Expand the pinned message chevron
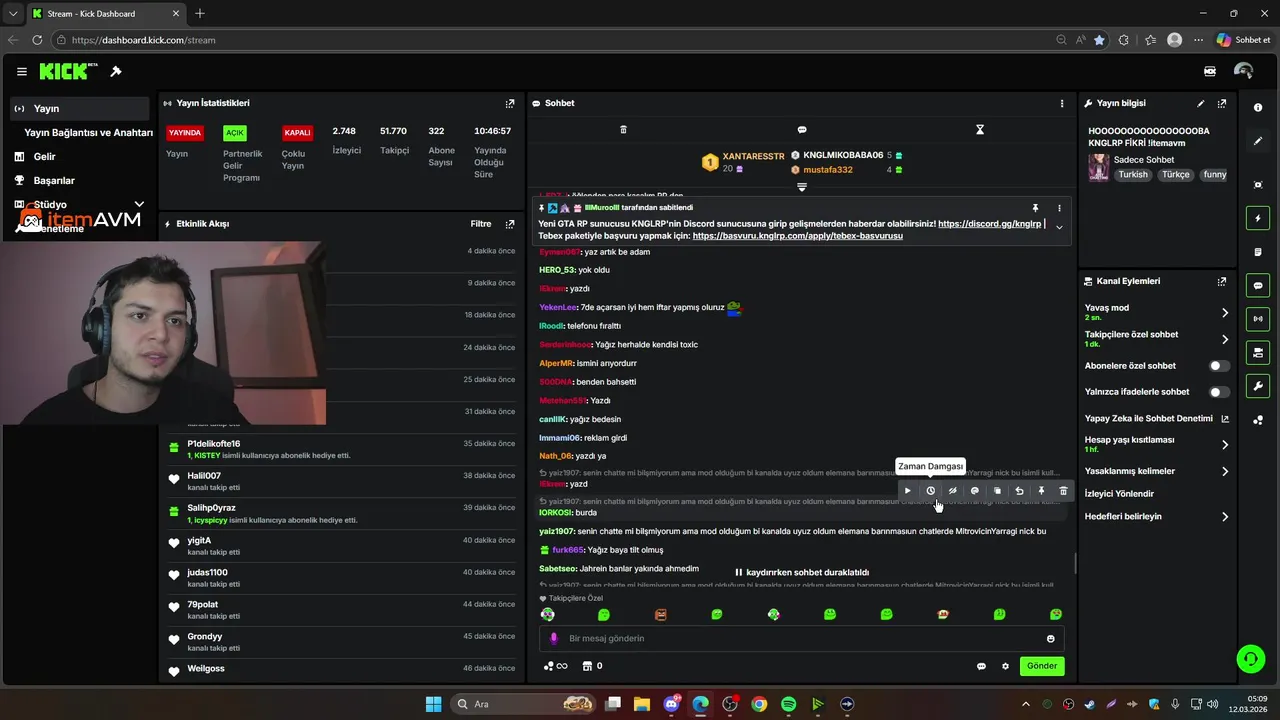Viewport: 1280px width, 720px height. [x=1059, y=228]
